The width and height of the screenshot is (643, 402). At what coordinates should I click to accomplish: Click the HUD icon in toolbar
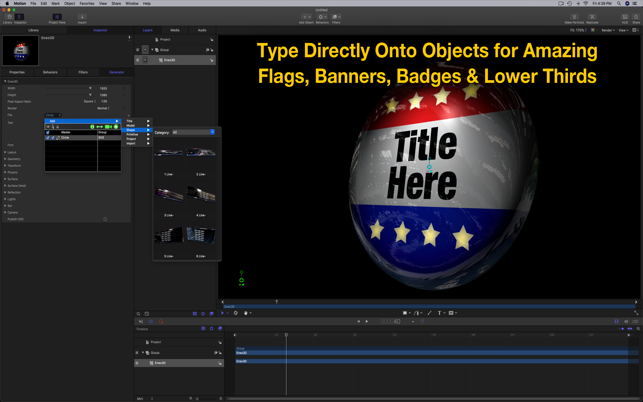coord(625,17)
